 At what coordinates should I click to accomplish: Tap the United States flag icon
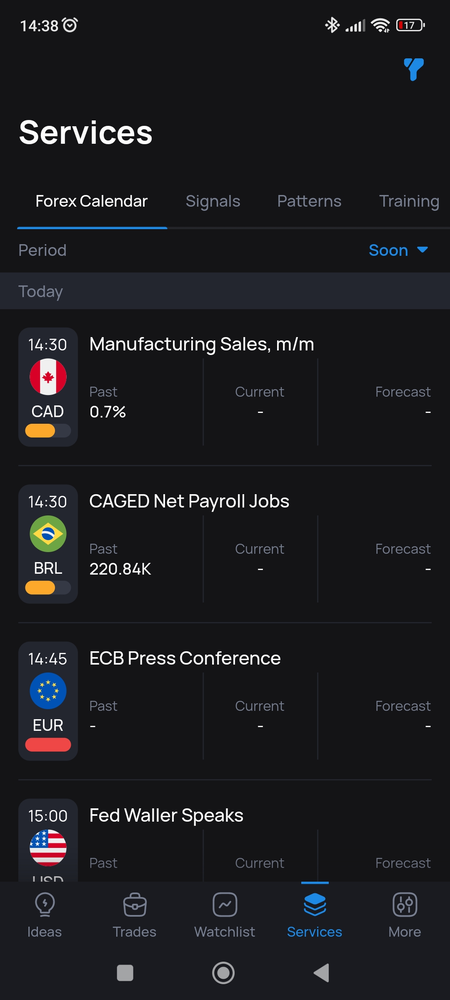(48, 848)
